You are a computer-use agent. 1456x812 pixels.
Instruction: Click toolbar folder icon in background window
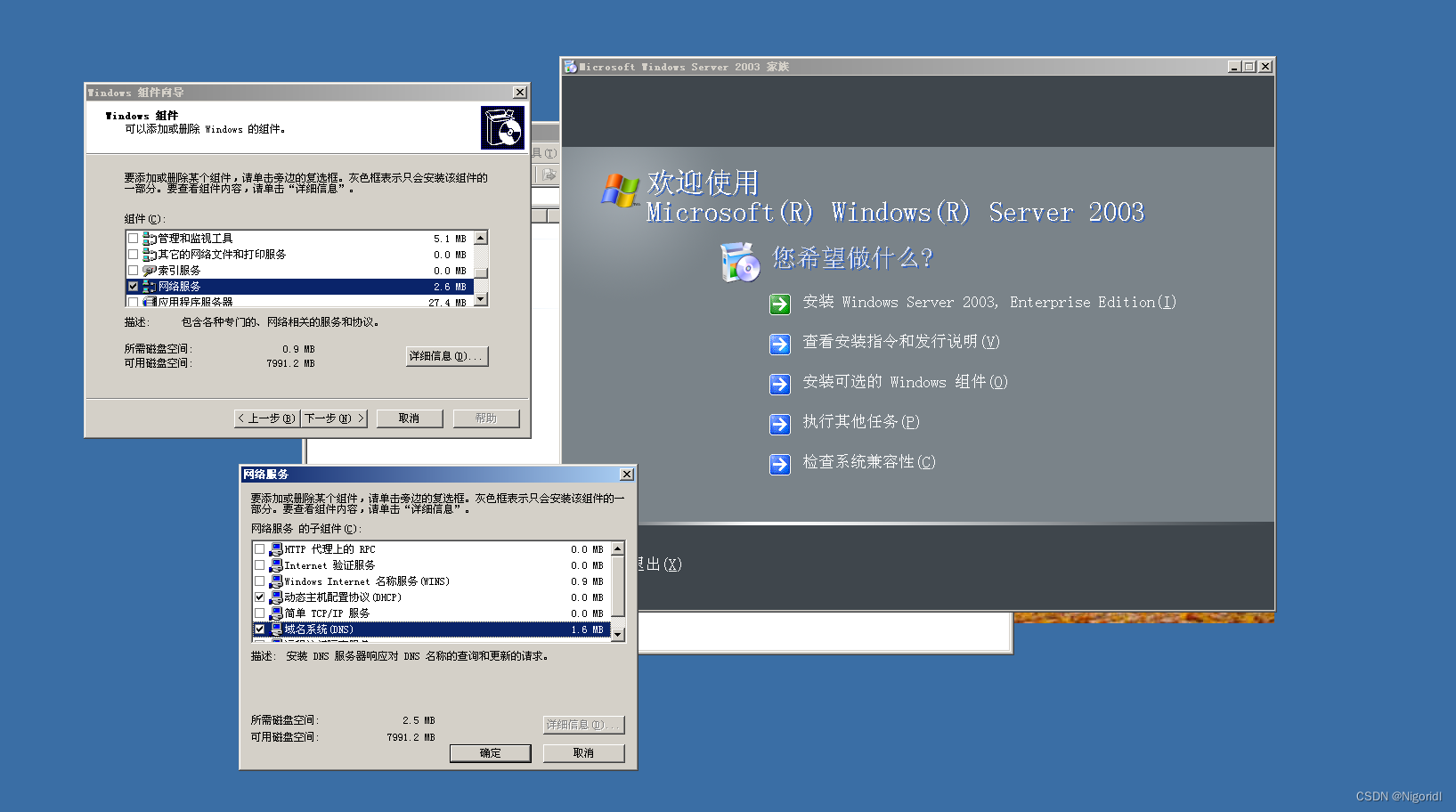(549, 175)
